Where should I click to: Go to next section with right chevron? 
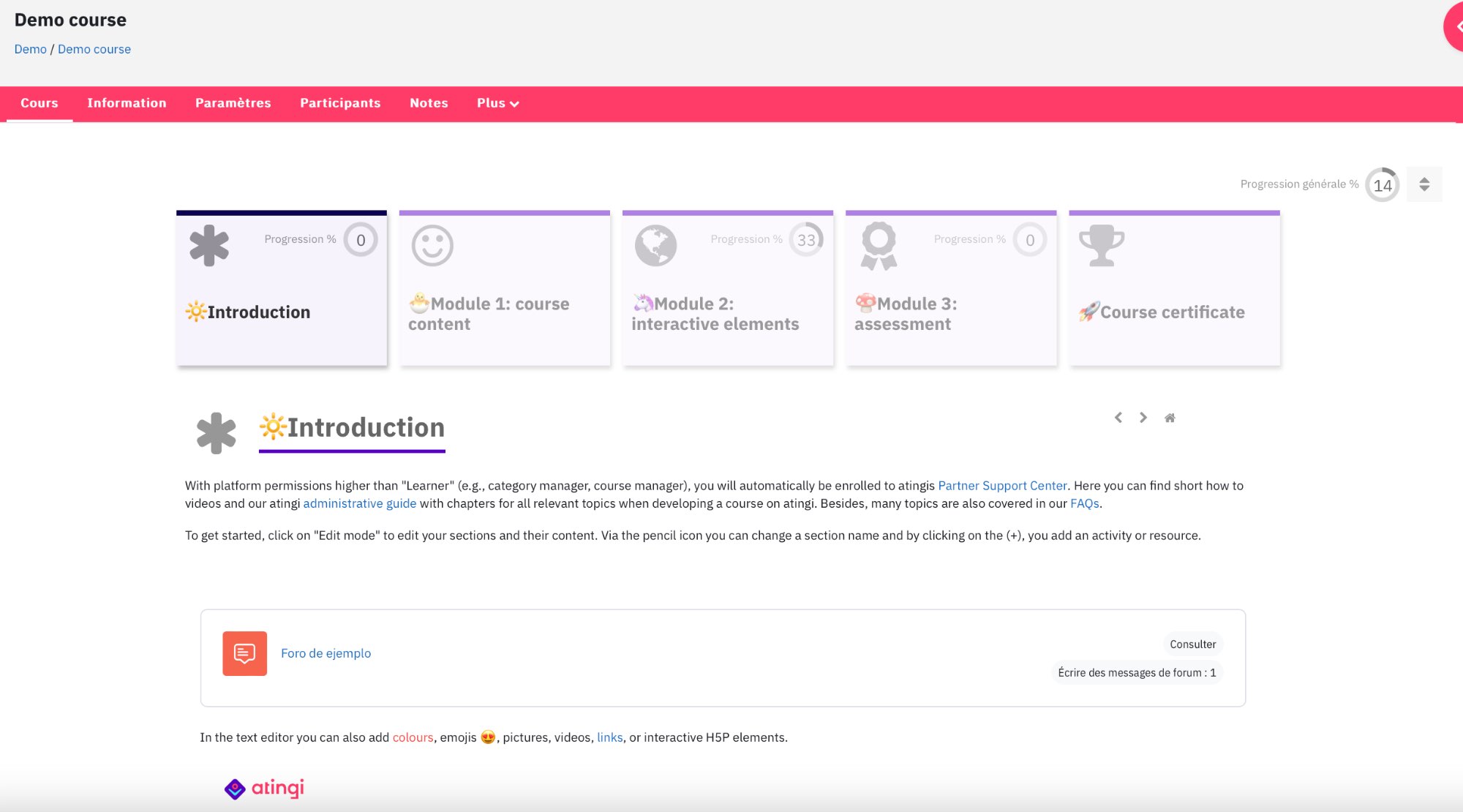1143,418
